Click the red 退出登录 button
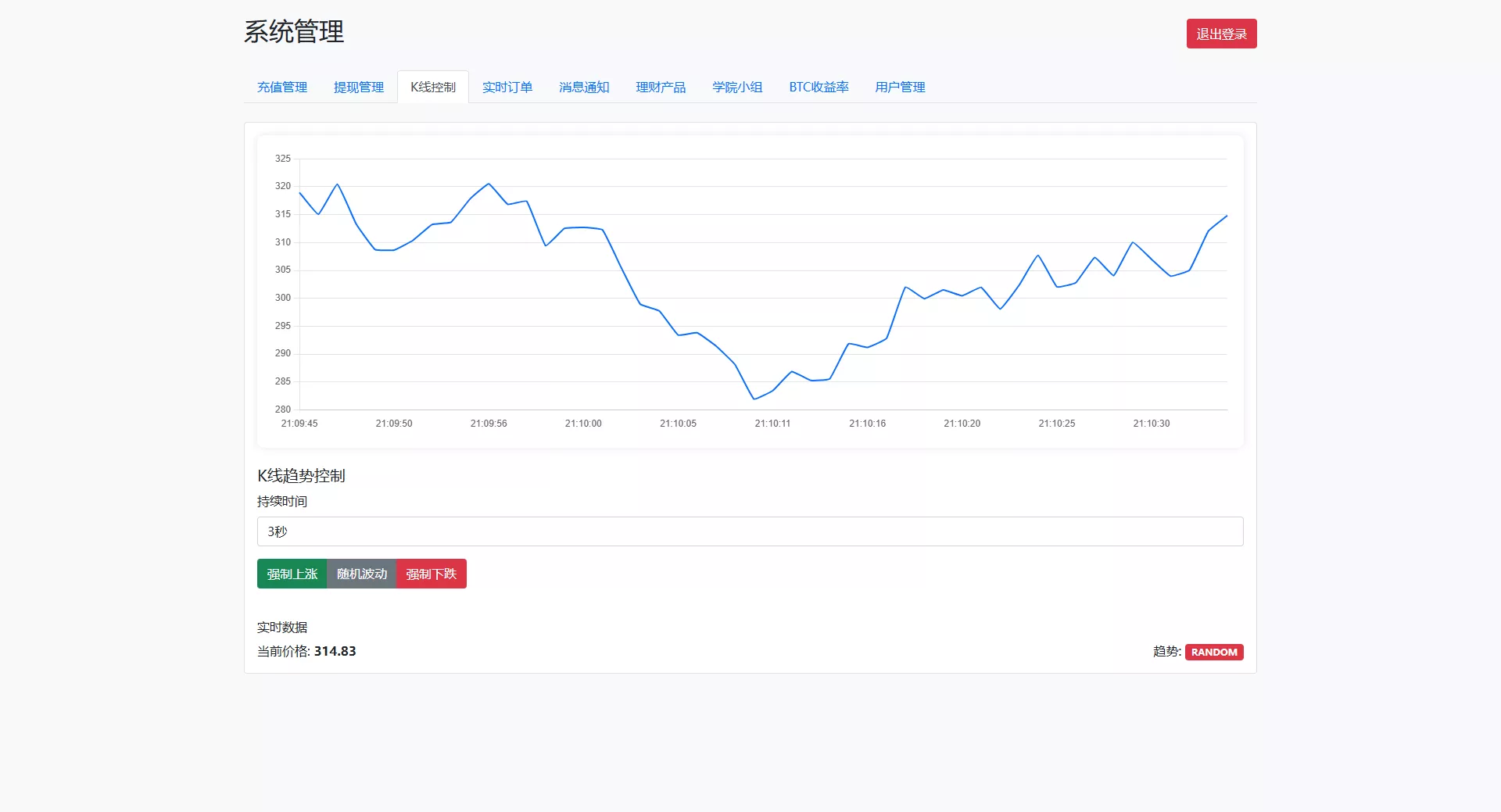The width and height of the screenshot is (1501, 812). click(x=1221, y=34)
